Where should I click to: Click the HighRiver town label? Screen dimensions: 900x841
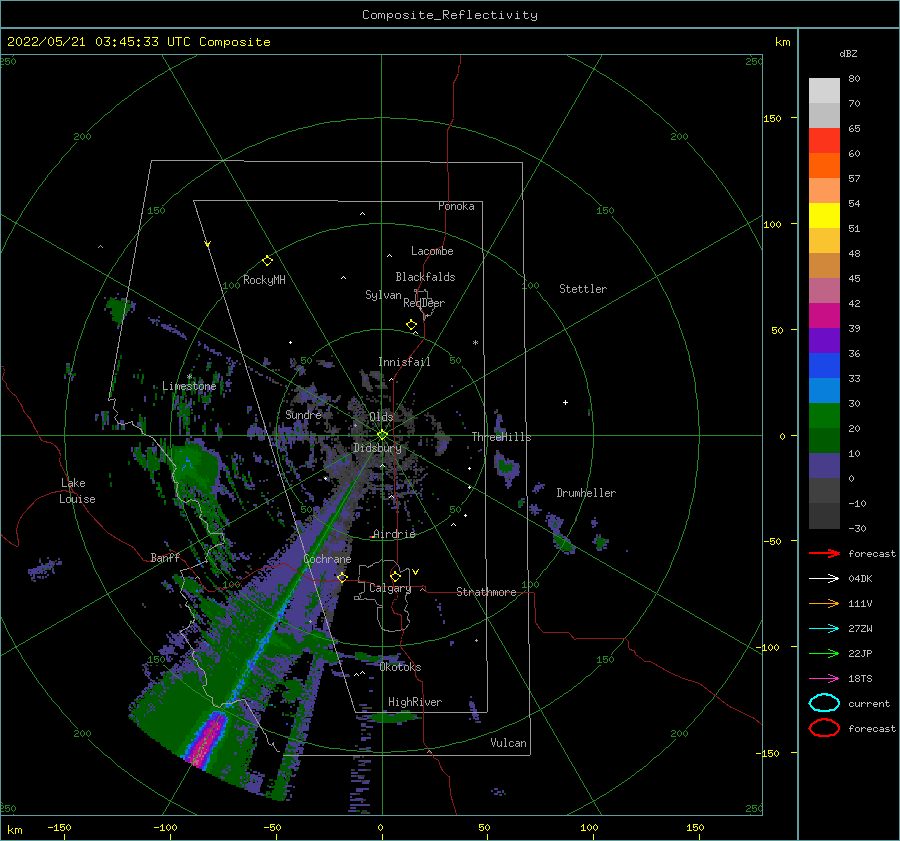click(415, 702)
